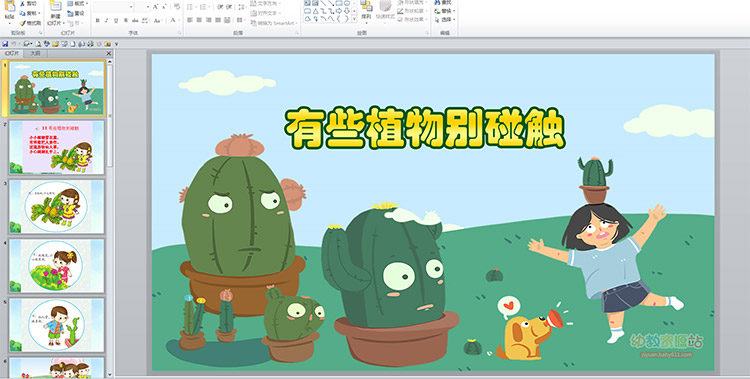750x379 pixels.
Task: Click the New Slide (新建幻灯片) button
Action: 55,14
